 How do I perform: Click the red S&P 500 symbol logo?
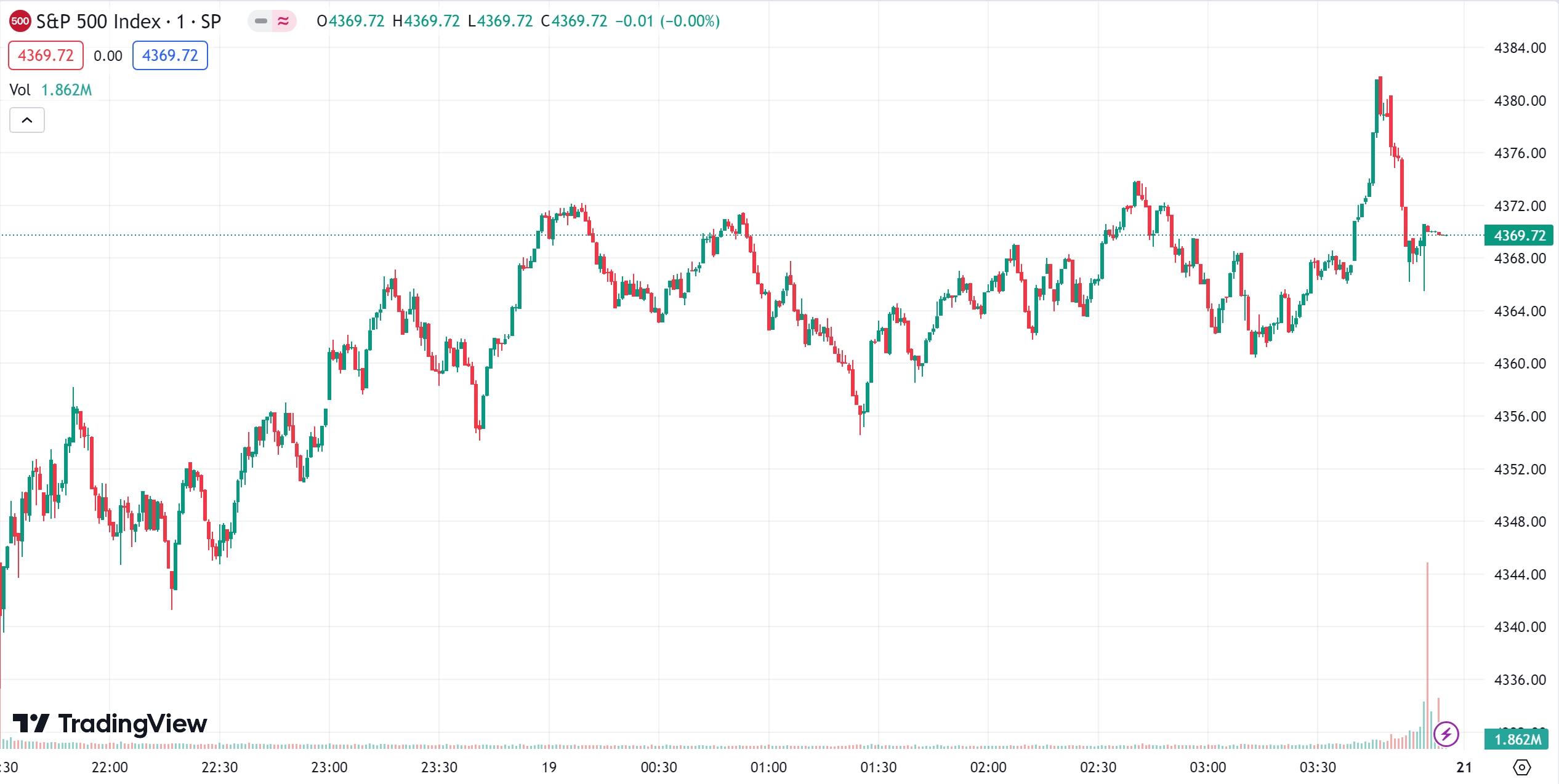(x=20, y=21)
